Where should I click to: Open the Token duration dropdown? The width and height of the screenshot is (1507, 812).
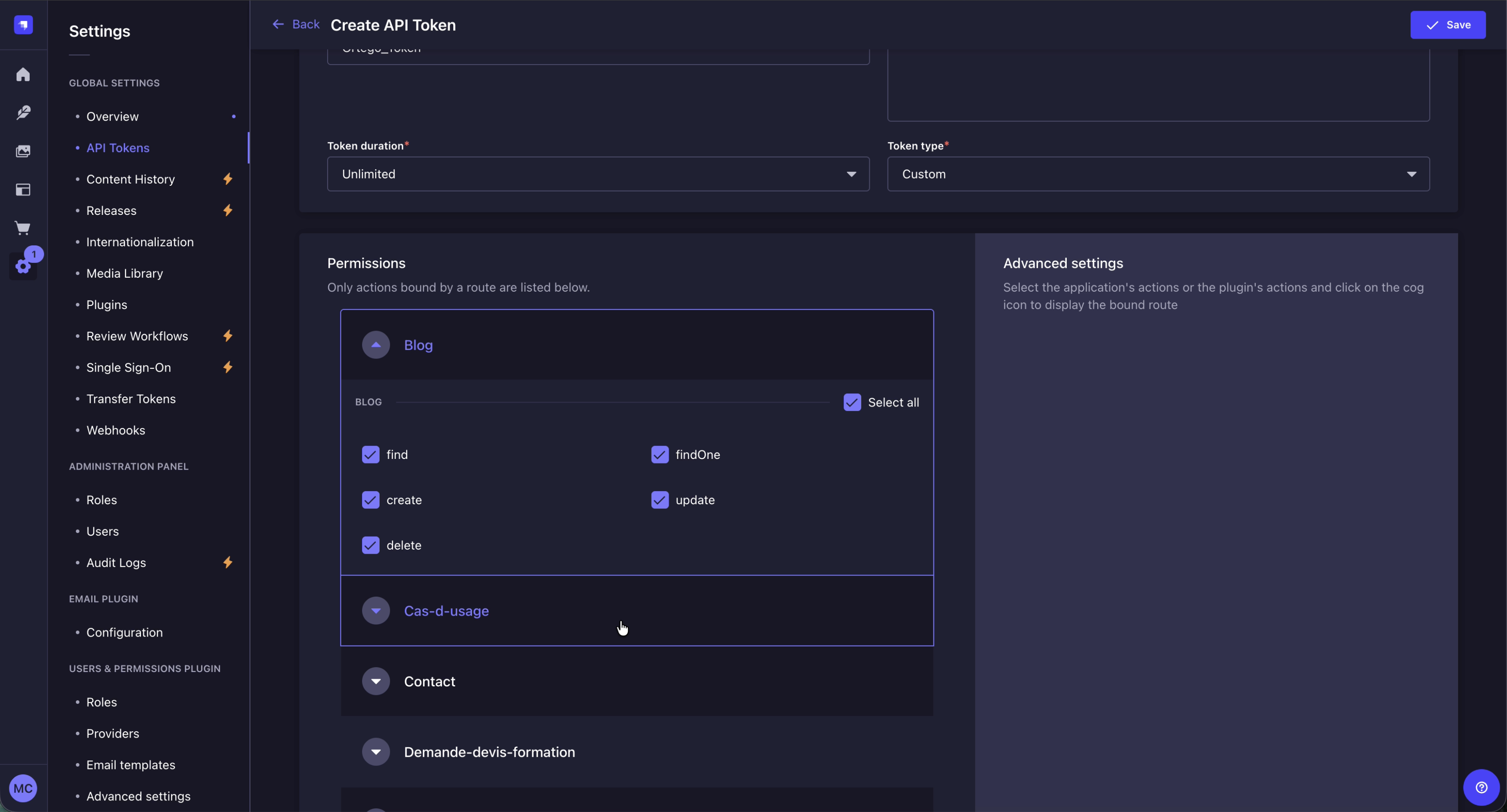point(597,174)
